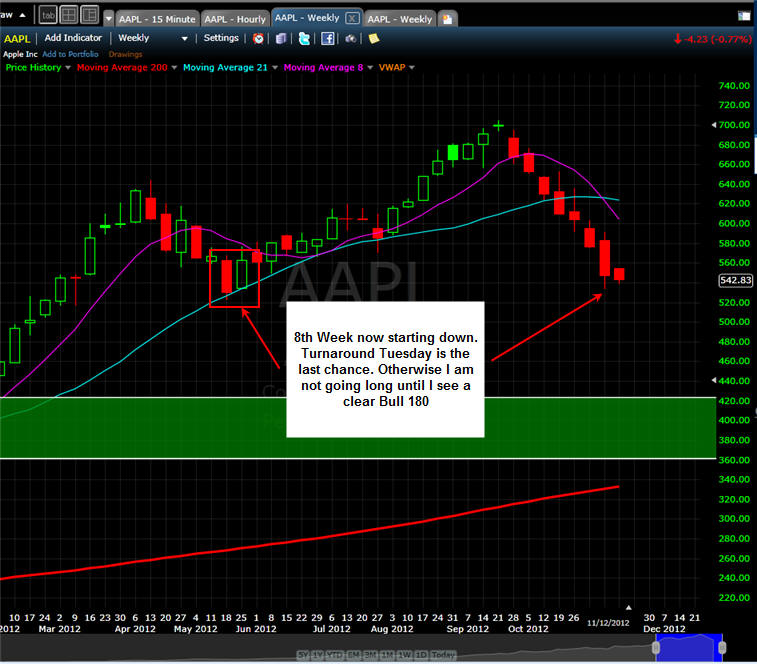This screenshot has height=664, width=757.
Task: Switch to the last AAPL - Weekly tab
Action: [399, 19]
